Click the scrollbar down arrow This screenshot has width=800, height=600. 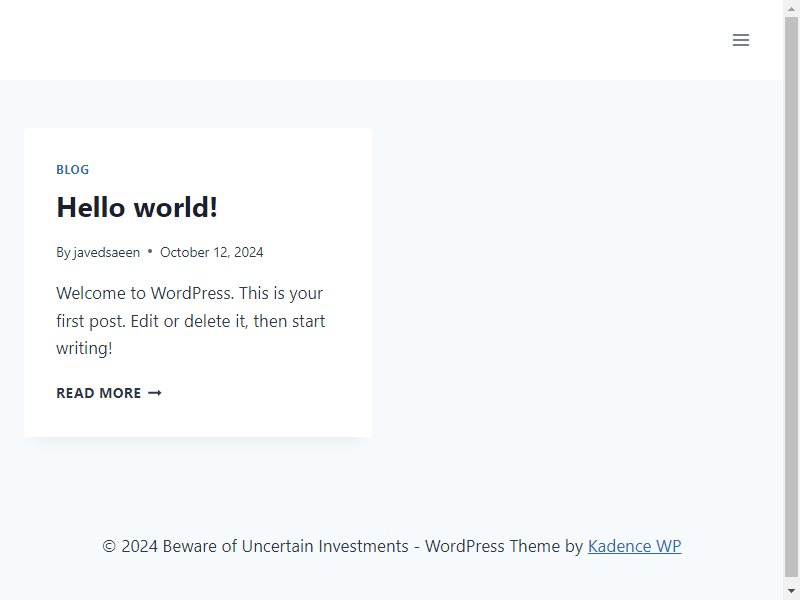click(791, 591)
